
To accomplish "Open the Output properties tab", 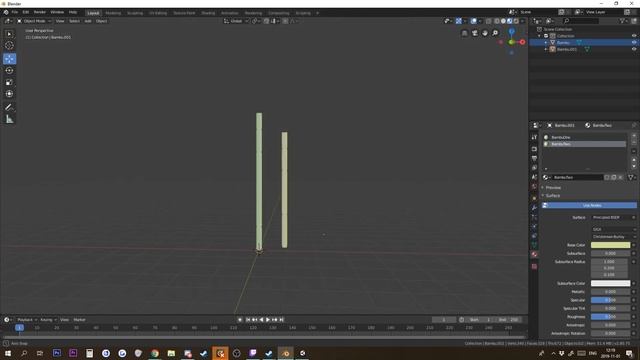I will 534,158.
